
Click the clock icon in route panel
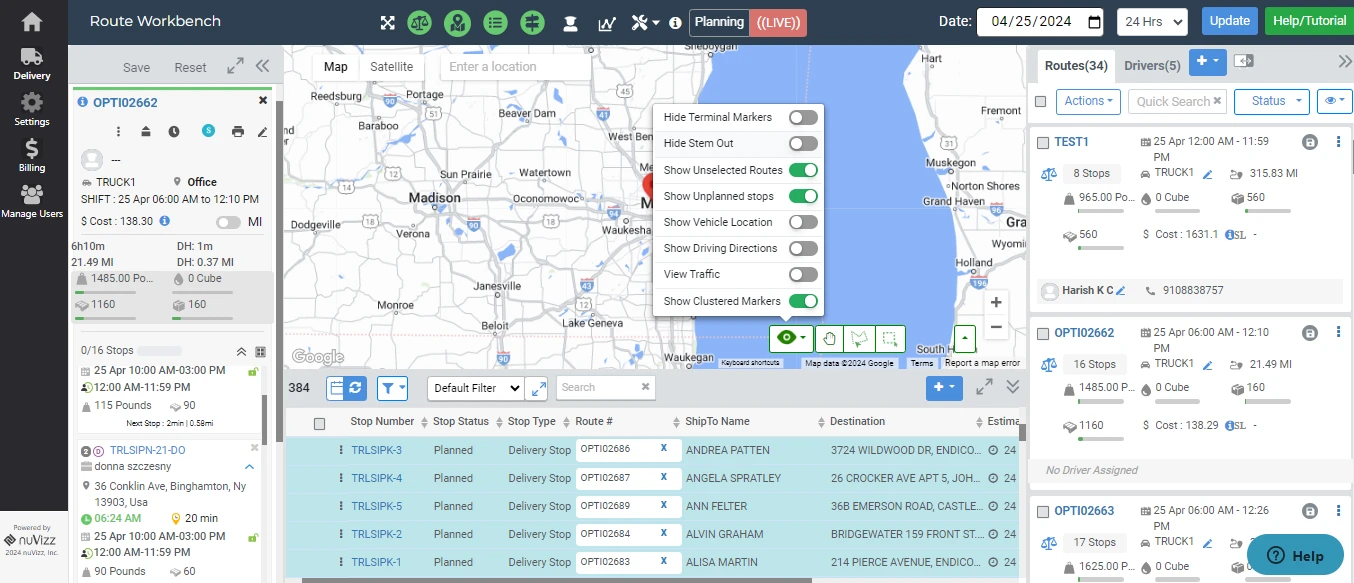tap(174, 131)
